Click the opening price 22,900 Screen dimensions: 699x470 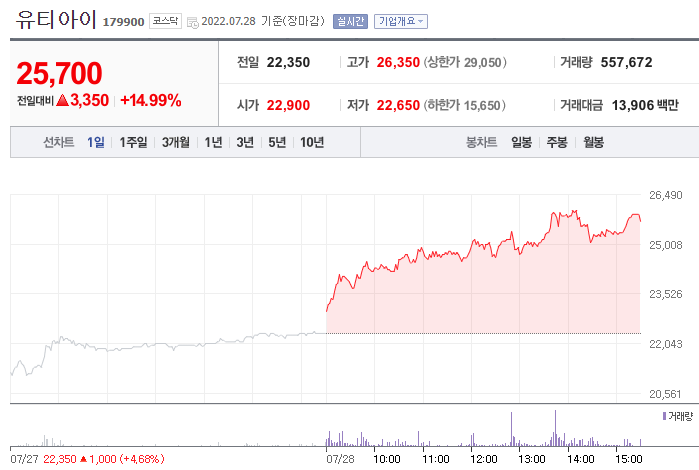pyautogui.click(x=288, y=105)
